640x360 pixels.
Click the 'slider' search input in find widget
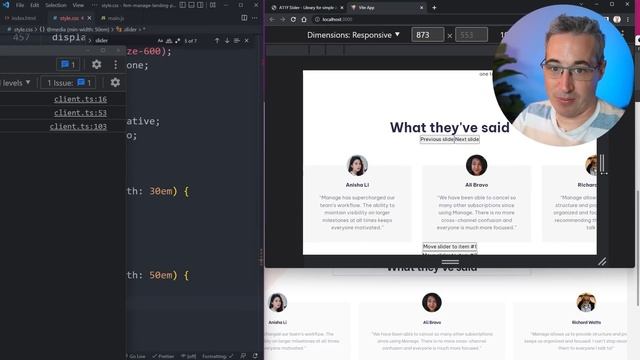(124, 41)
